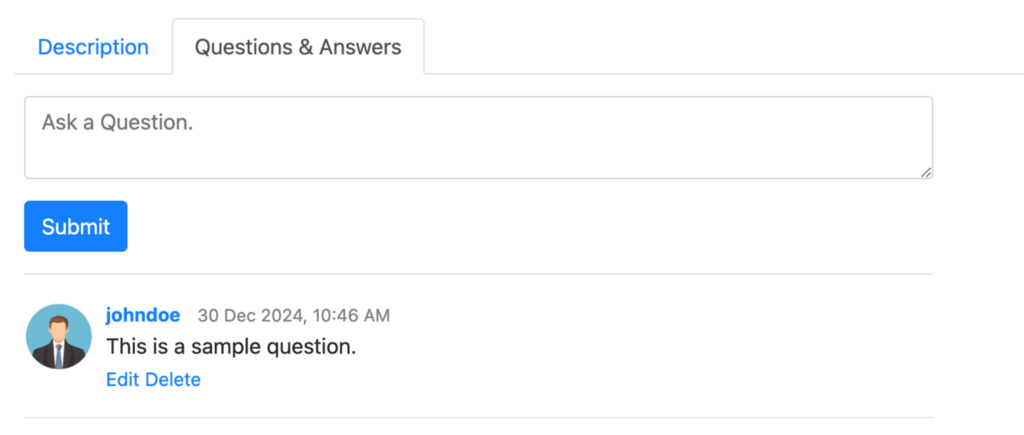Click the 10:46 AM post time label
The image size is (1024, 435).
[351, 316]
